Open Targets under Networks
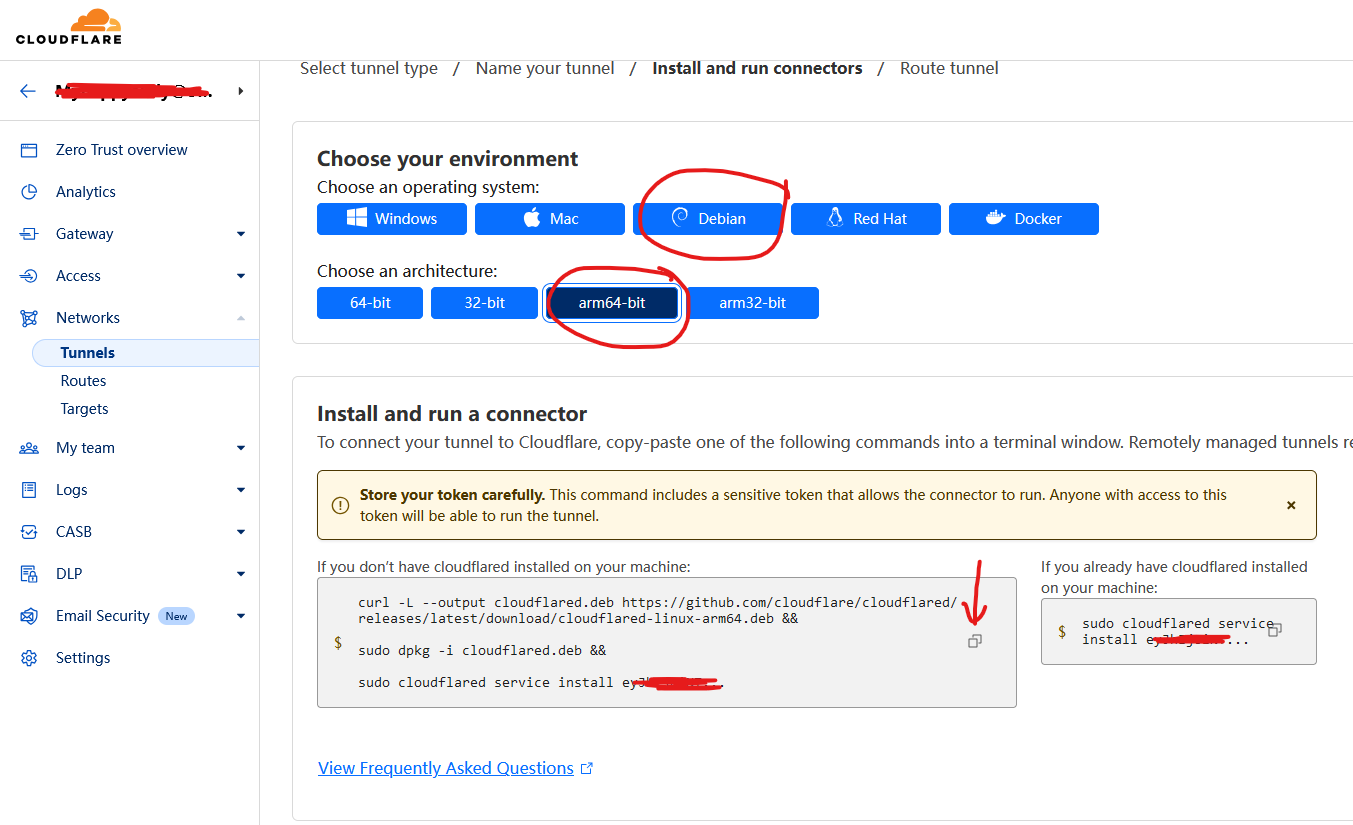The image size is (1353, 825). coord(84,409)
